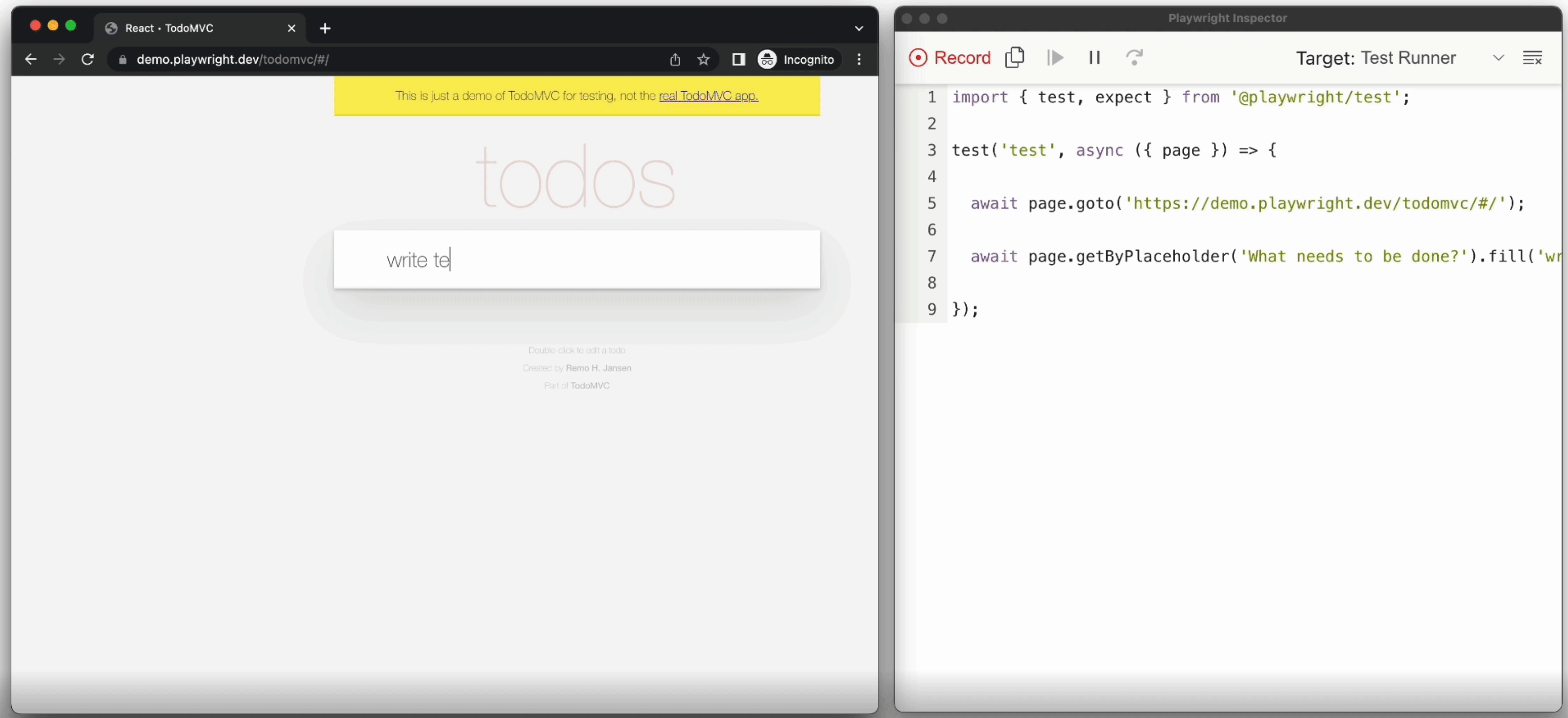The width and height of the screenshot is (1568, 718).
Task: Click the page.goto line of code
Action: 1247,203
